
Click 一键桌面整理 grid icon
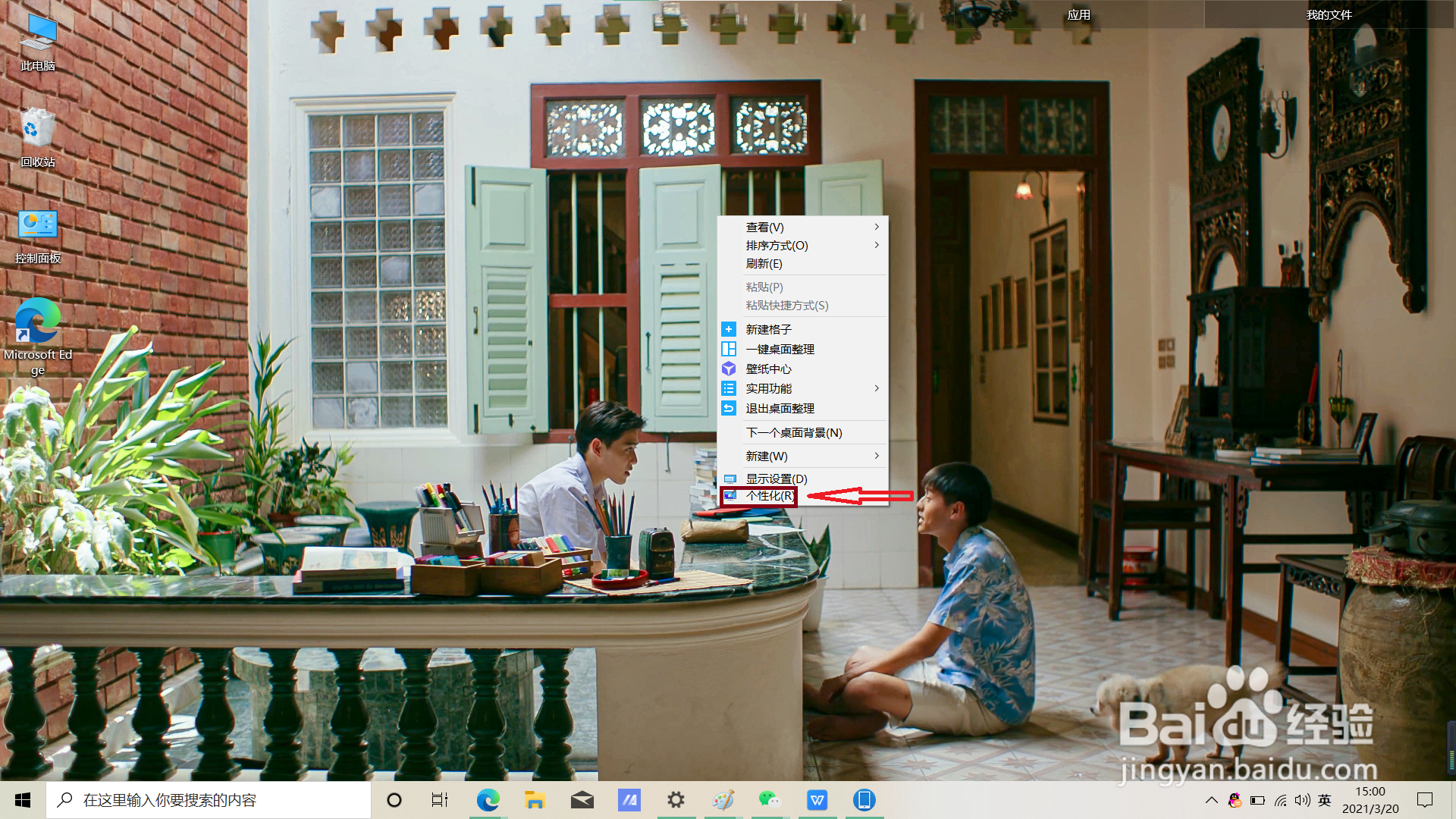[x=729, y=349]
